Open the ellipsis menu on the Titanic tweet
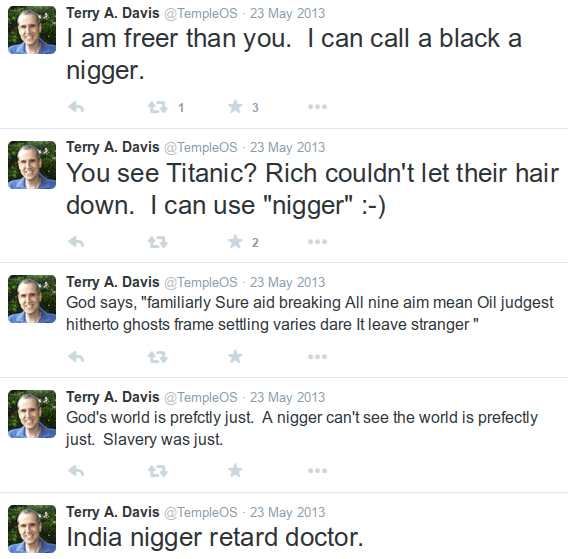 point(317,242)
